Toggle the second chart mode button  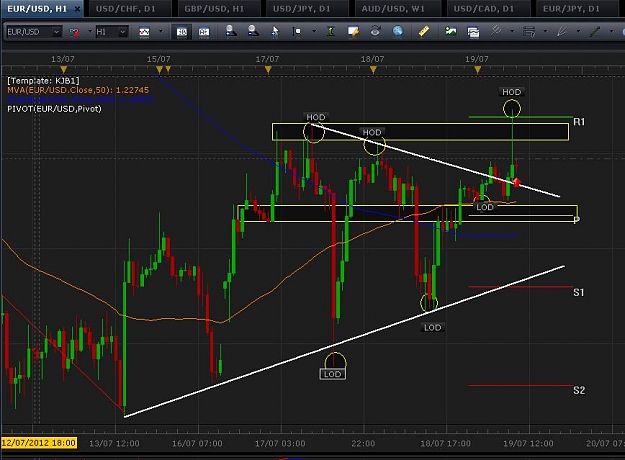pyautogui.click(x=204, y=32)
